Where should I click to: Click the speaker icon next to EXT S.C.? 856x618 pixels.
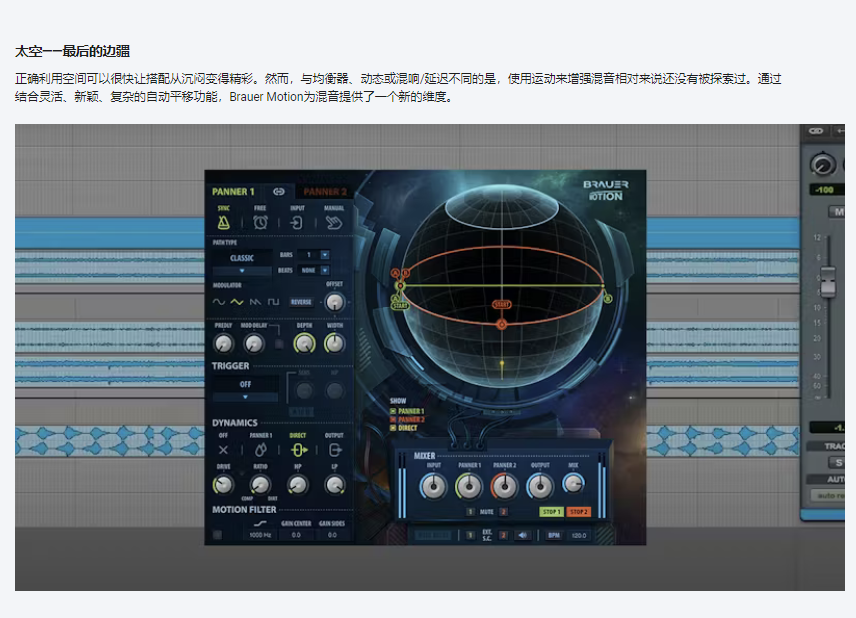tap(522, 535)
